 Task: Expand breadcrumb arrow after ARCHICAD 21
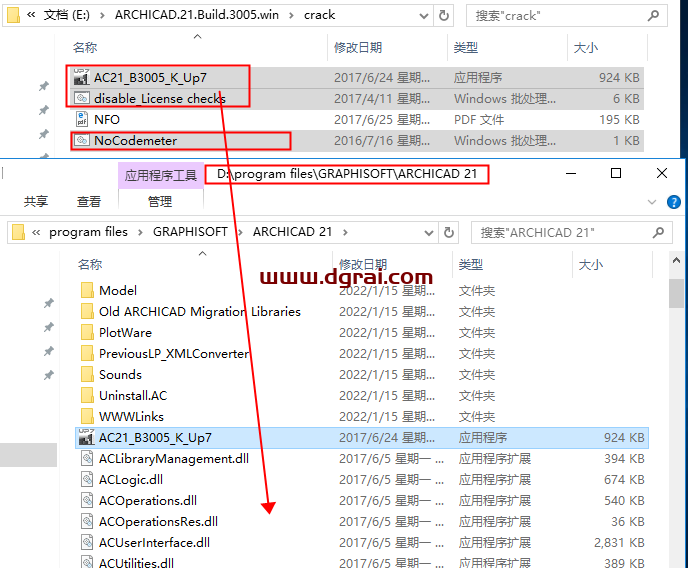(x=345, y=232)
